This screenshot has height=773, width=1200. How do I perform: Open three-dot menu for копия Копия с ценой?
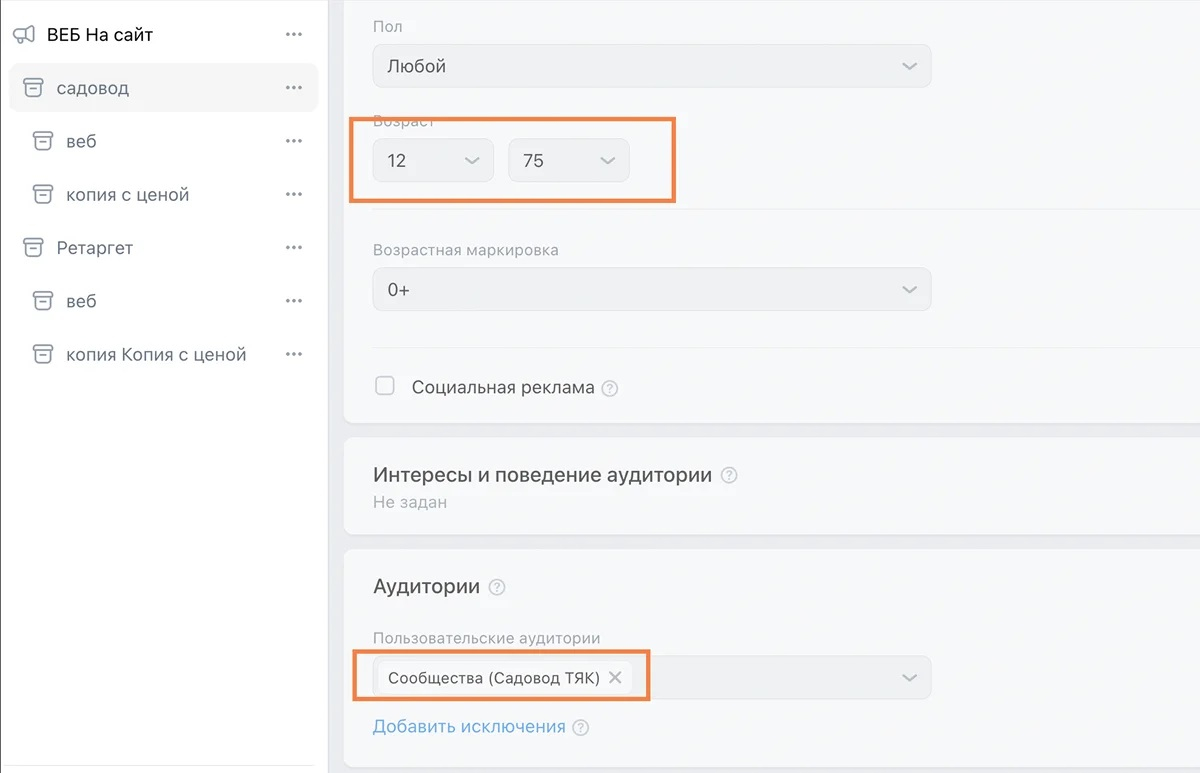click(x=293, y=355)
